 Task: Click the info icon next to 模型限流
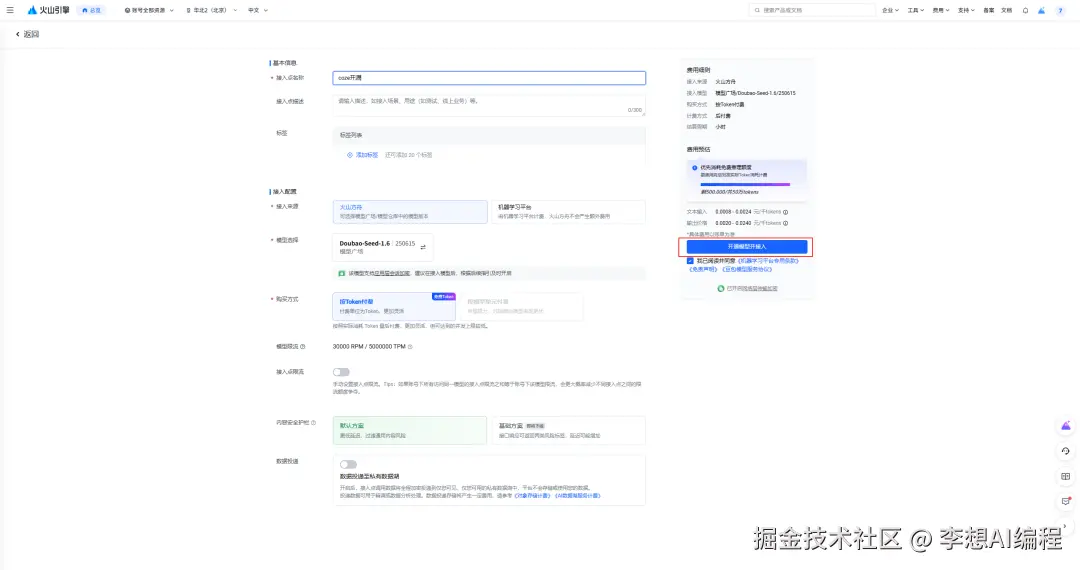click(x=302, y=346)
